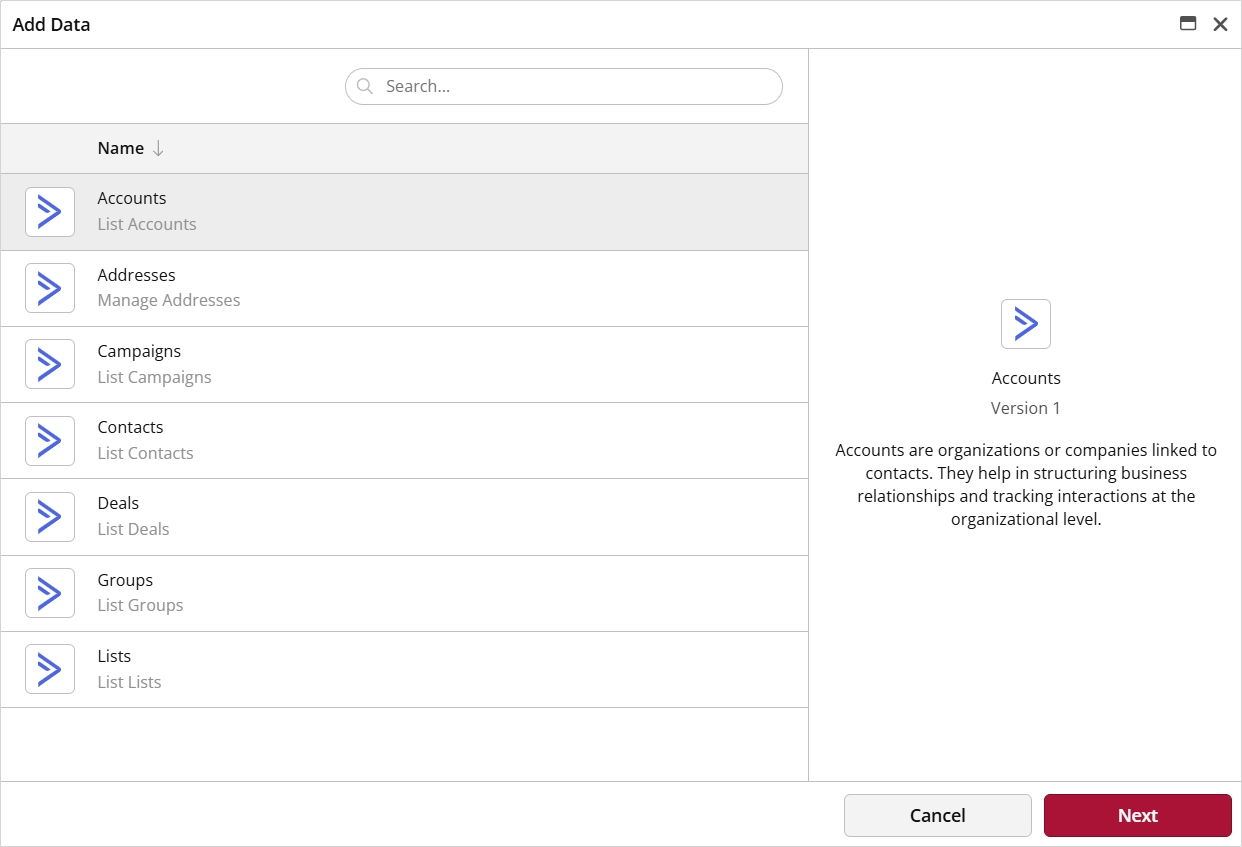Select the Lists row icon
Screen dimensions: 1242x847
click(50, 669)
